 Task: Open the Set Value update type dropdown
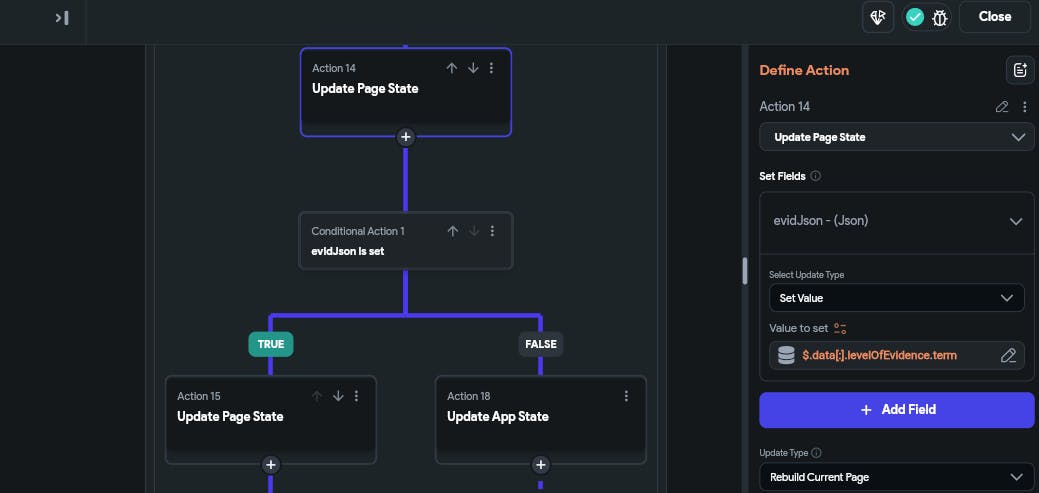897,298
